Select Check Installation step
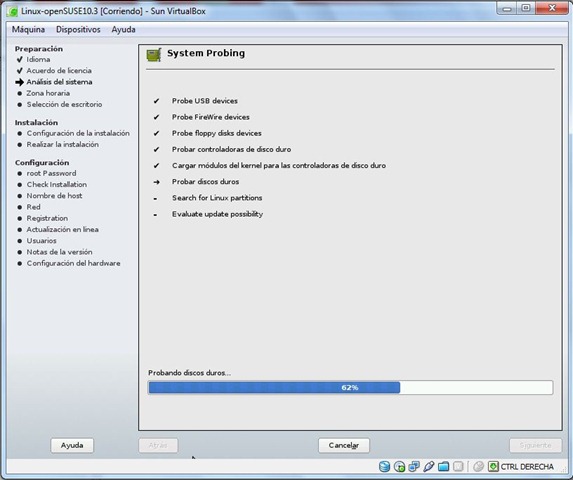The width and height of the screenshot is (573, 480). pos(57,184)
